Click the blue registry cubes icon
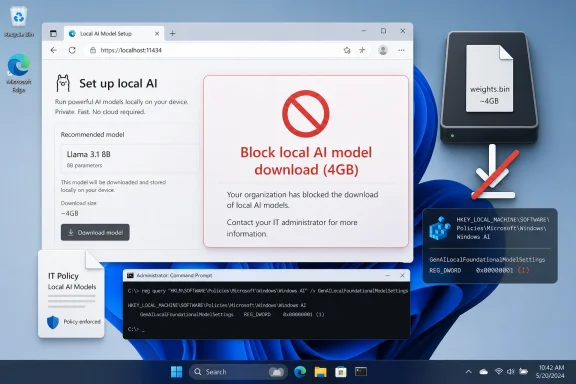 coord(439,228)
